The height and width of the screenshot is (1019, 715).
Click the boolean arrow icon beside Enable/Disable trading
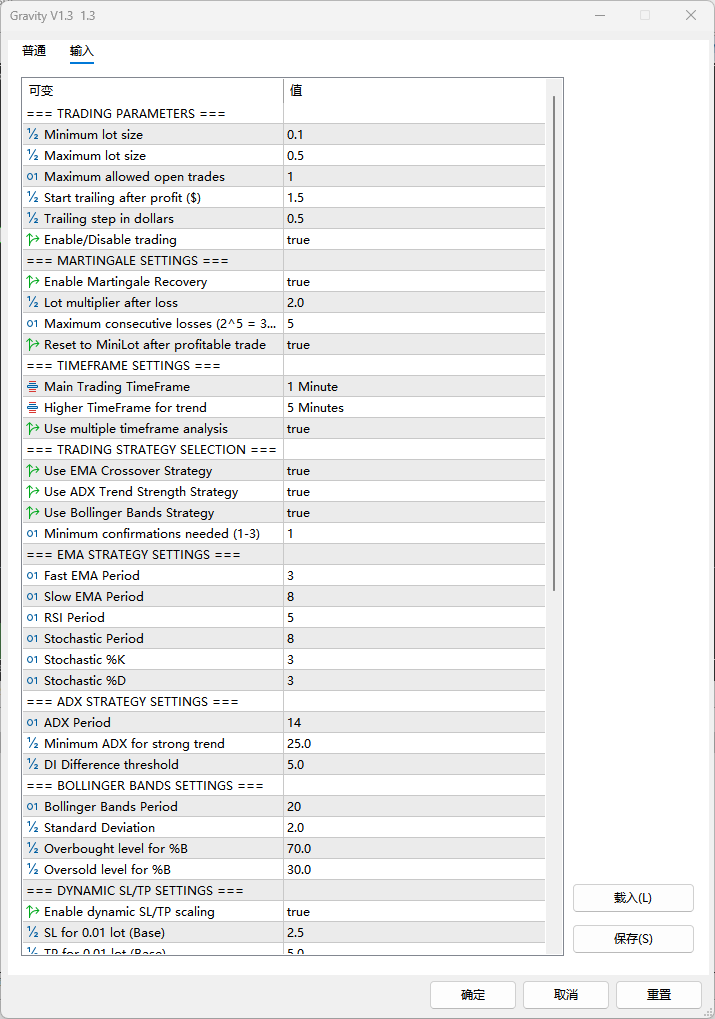pyautogui.click(x=32, y=240)
